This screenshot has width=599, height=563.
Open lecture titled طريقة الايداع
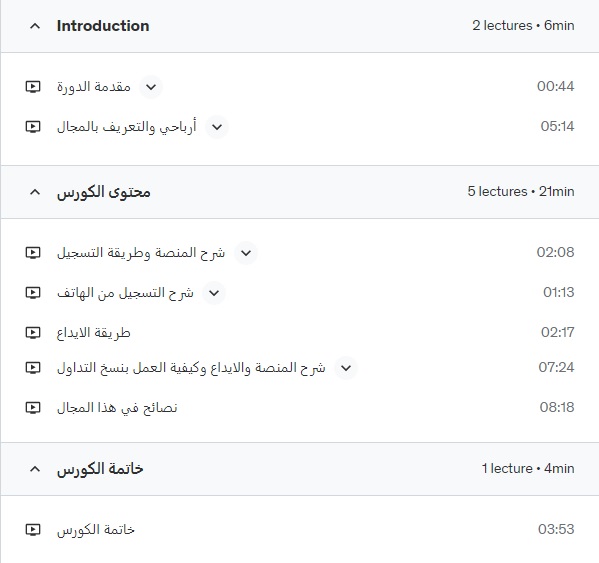pyautogui.click(x=94, y=333)
